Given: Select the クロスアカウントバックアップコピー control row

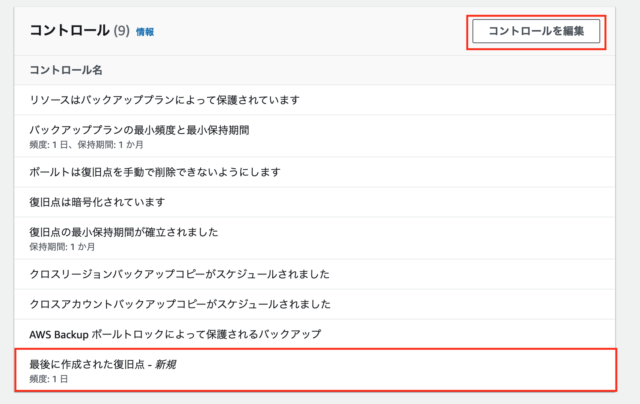Looking at the screenshot, I should coord(315,304).
